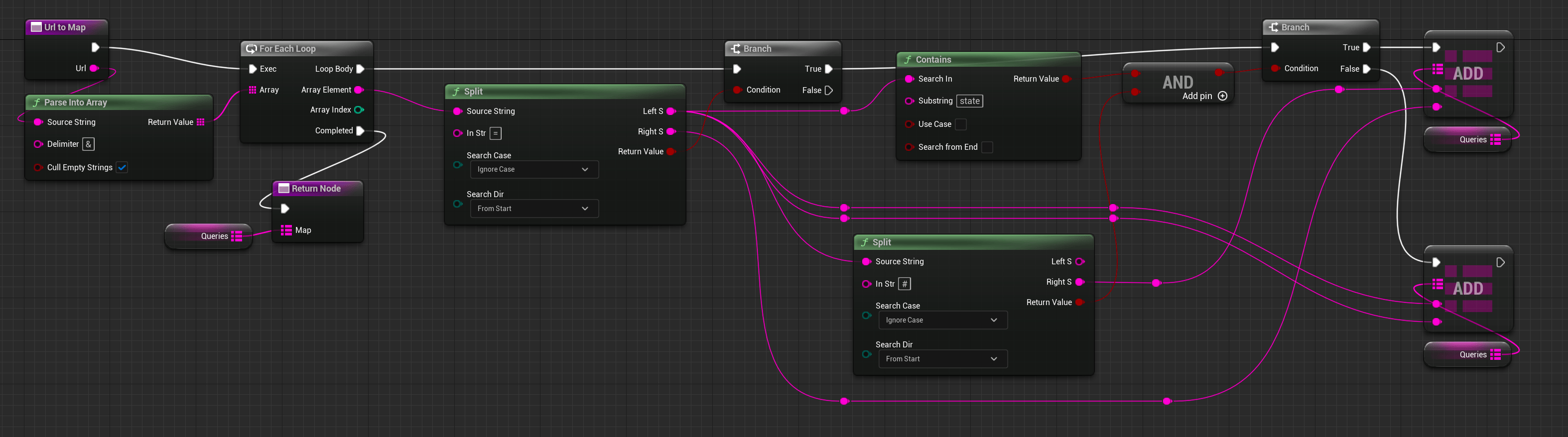Click the Array input pin on For Each Loop
Viewport: 1568px width, 437px height.
pyautogui.click(x=253, y=90)
